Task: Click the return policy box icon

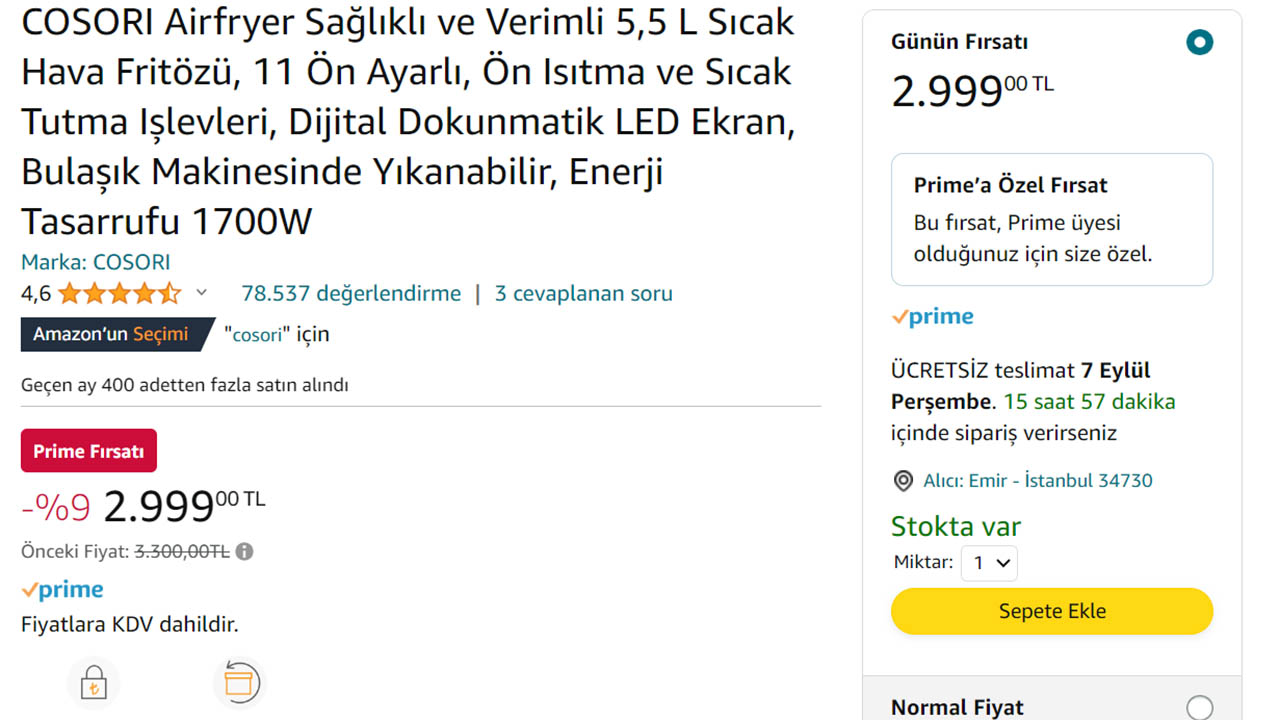Action: (x=239, y=683)
